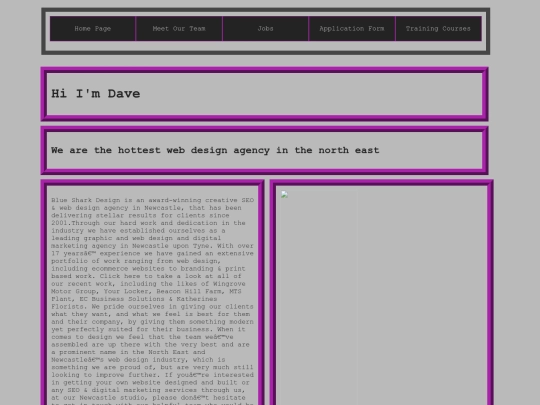
Task: Click the 'Blue Shark Design is an award-winning' line
Action: (153, 200)
